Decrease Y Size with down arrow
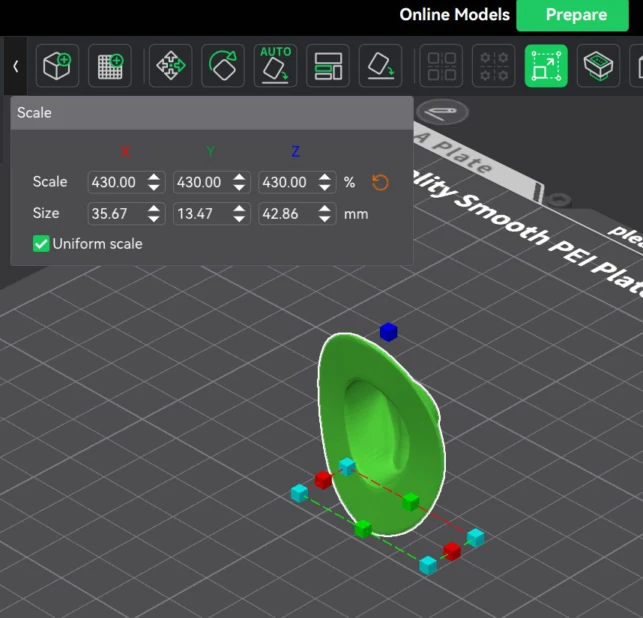 pos(239,219)
